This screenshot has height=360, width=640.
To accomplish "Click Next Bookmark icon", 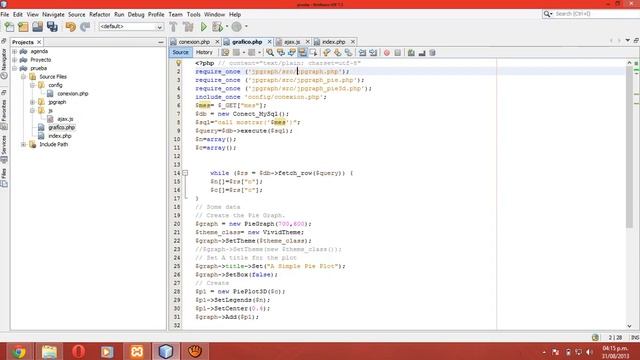I will tap(338, 53).
